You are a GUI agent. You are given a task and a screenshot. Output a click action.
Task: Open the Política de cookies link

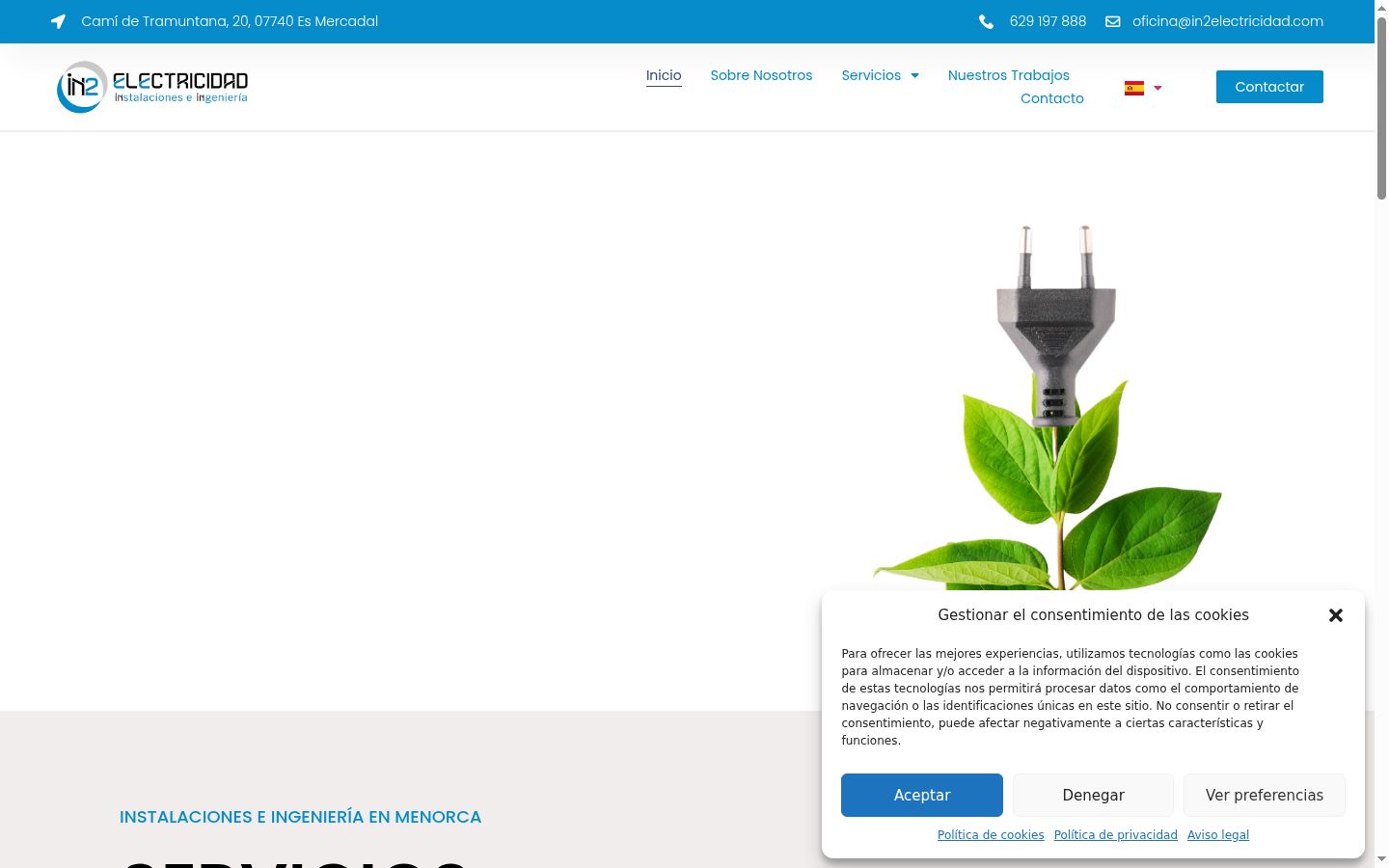coord(991,835)
